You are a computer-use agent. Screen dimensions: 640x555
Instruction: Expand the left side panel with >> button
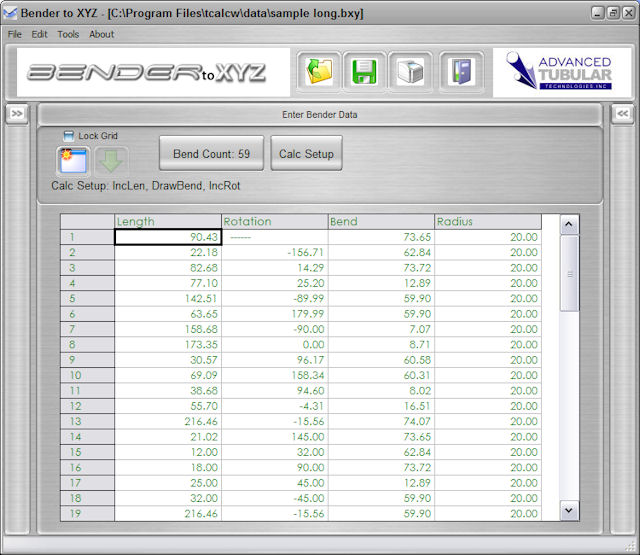(x=18, y=114)
